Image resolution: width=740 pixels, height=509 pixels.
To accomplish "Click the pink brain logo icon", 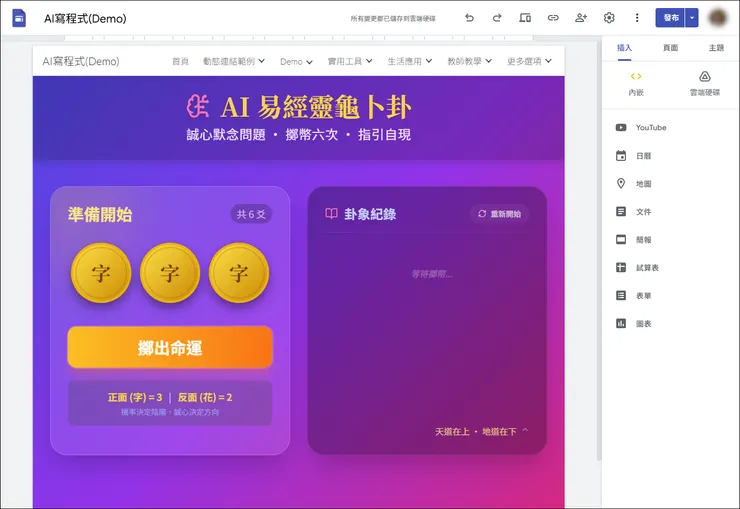I will coord(198,107).
